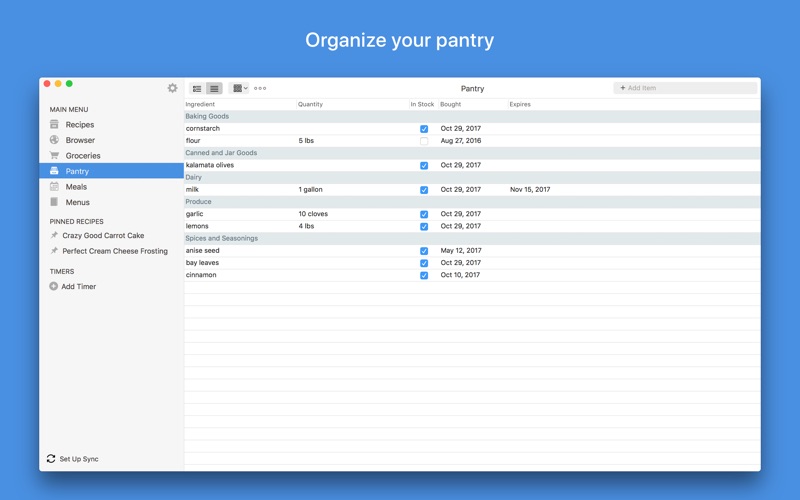
Task: Collapse the Baking Goods group header
Action: (x=207, y=116)
